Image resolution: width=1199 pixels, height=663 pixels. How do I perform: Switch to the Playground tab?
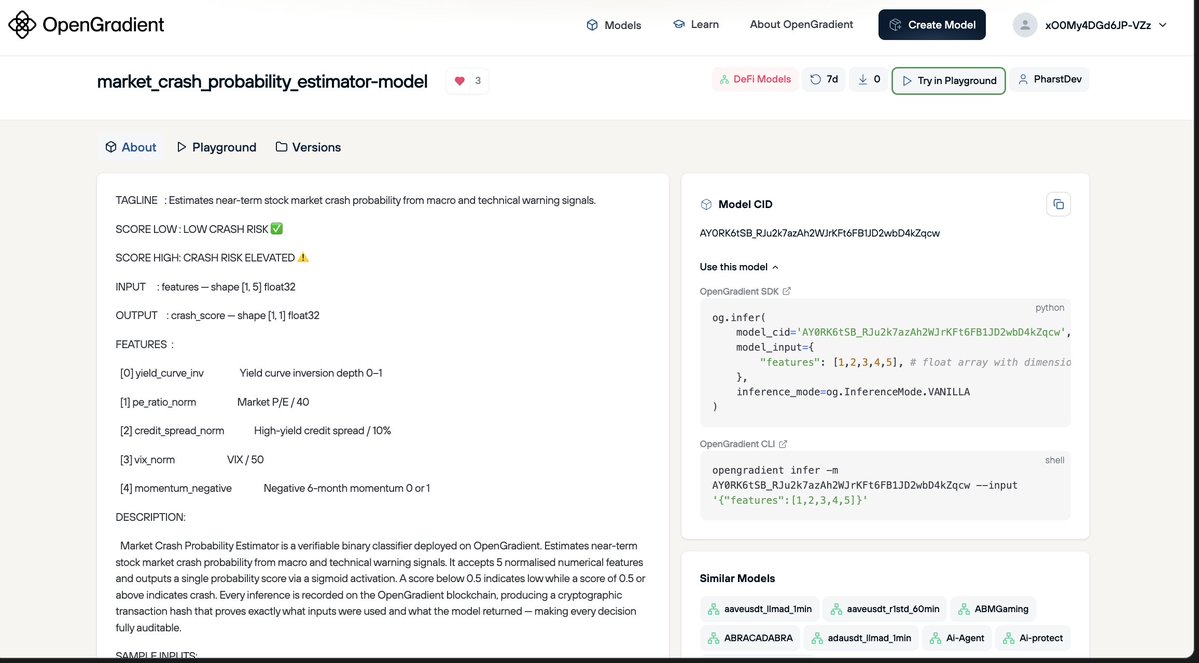point(216,147)
